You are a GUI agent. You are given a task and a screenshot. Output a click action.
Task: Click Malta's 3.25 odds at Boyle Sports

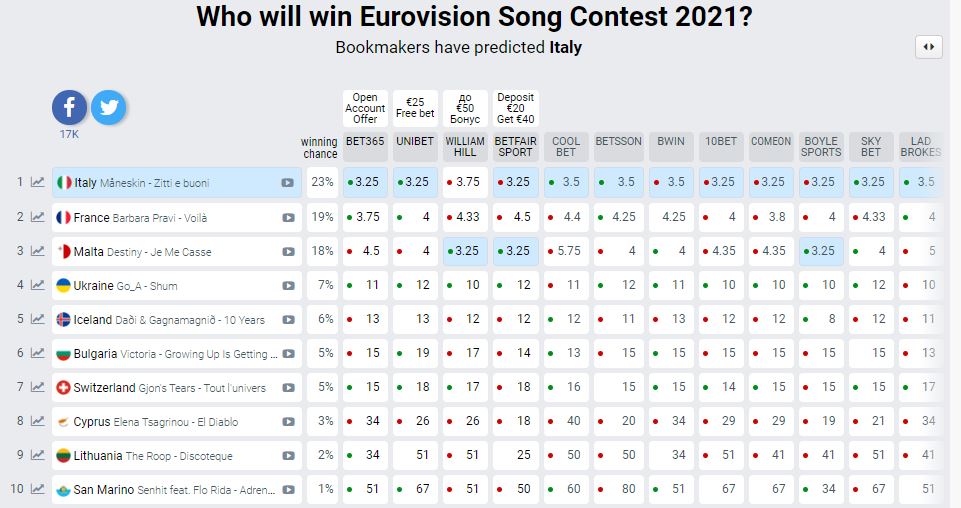[x=821, y=251]
